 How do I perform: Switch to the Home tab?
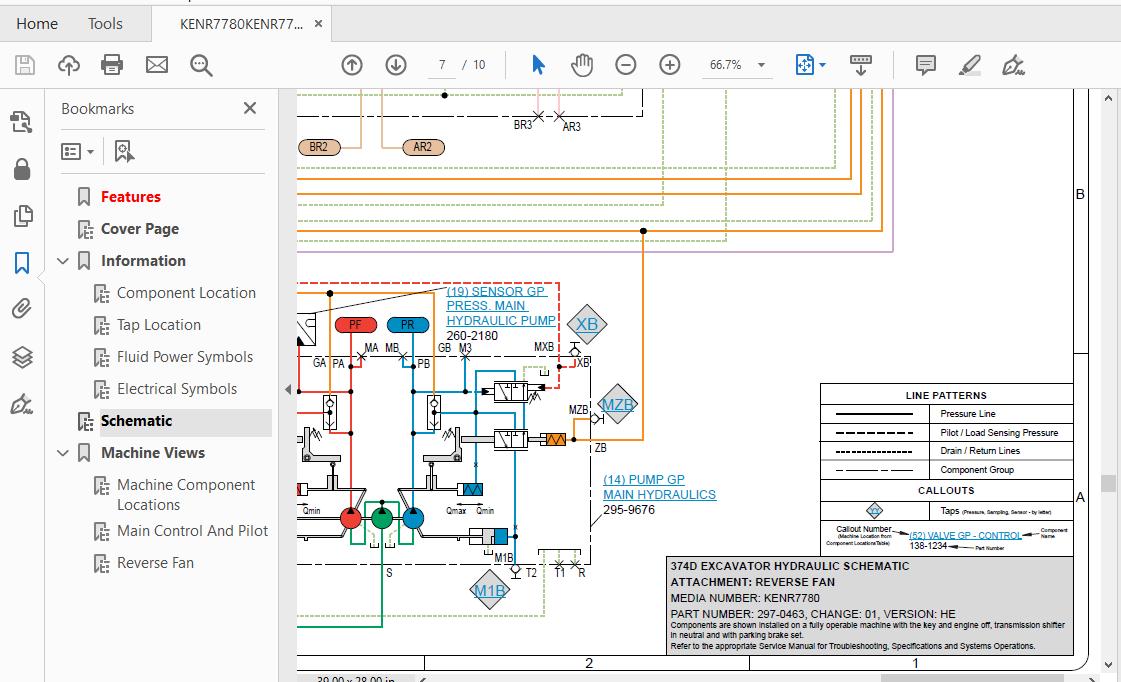pyautogui.click(x=37, y=24)
